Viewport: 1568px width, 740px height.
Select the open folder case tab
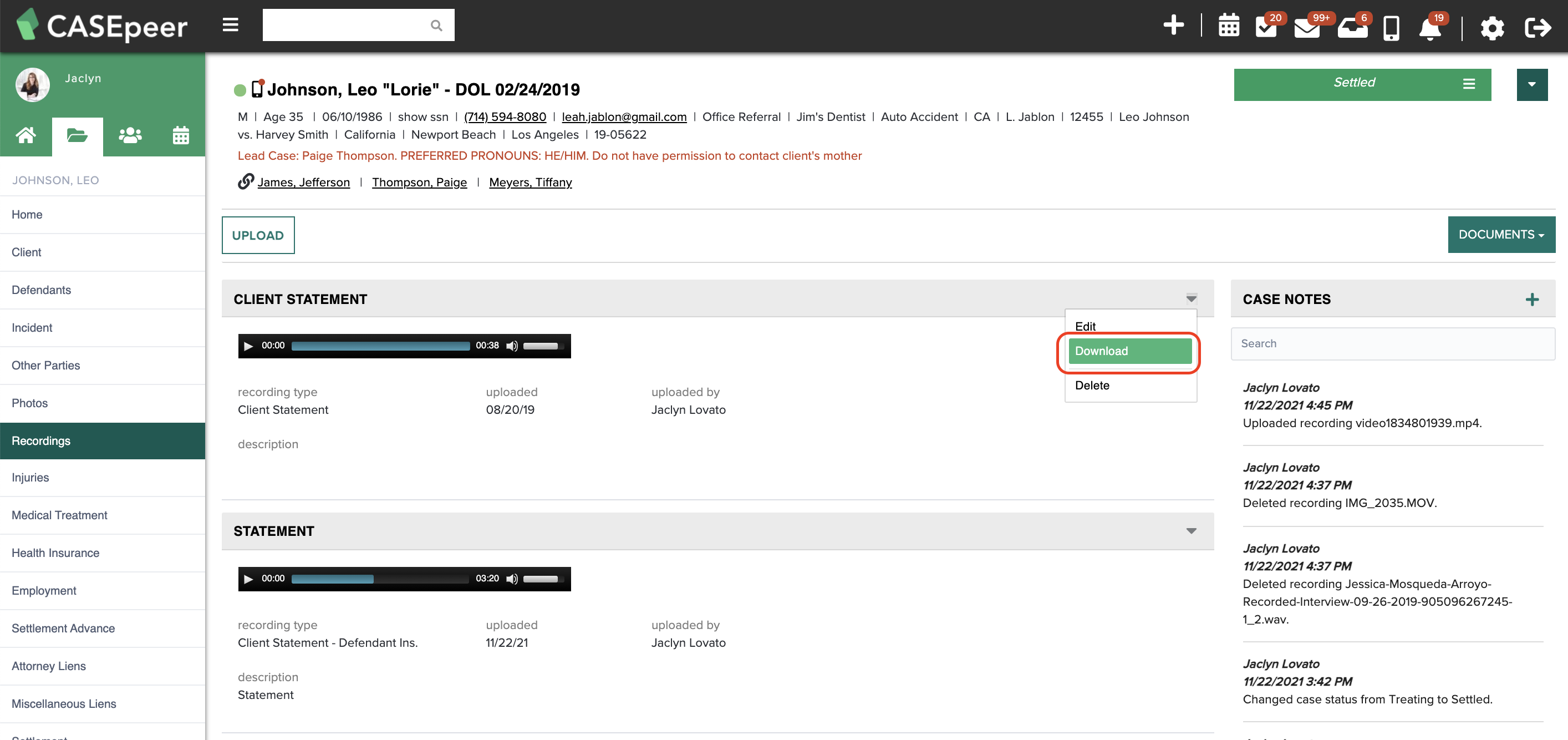(77, 135)
